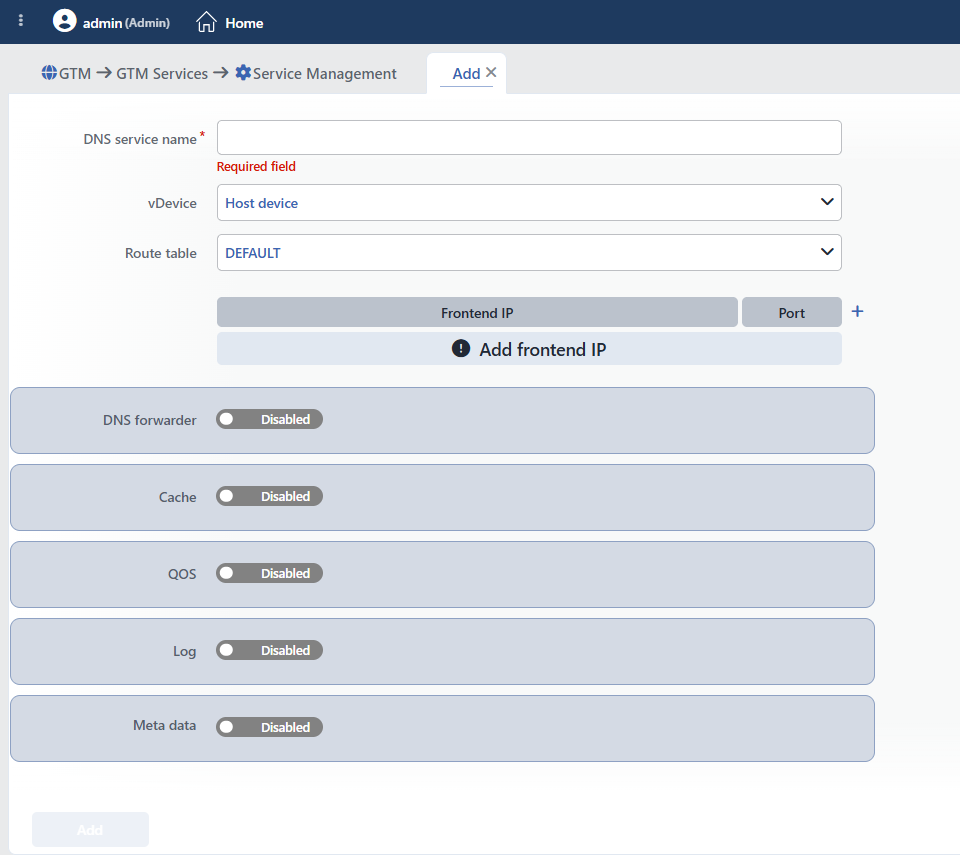The height and width of the screenshot is (855, 960).
Task: Click the admin user avatar icon
Action: click(64, 21)
